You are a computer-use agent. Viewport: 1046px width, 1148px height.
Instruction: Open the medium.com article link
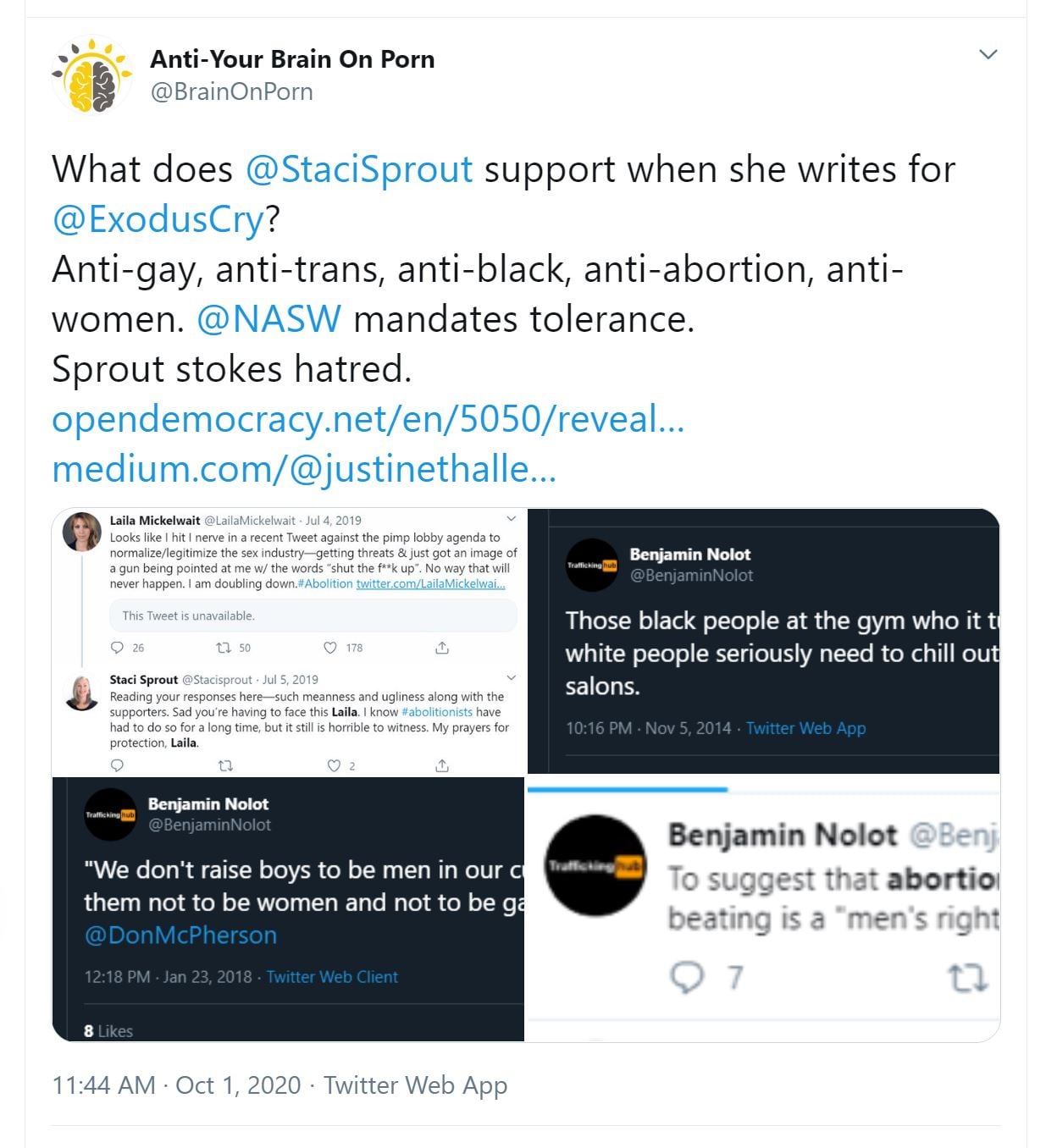click(304, 469)
